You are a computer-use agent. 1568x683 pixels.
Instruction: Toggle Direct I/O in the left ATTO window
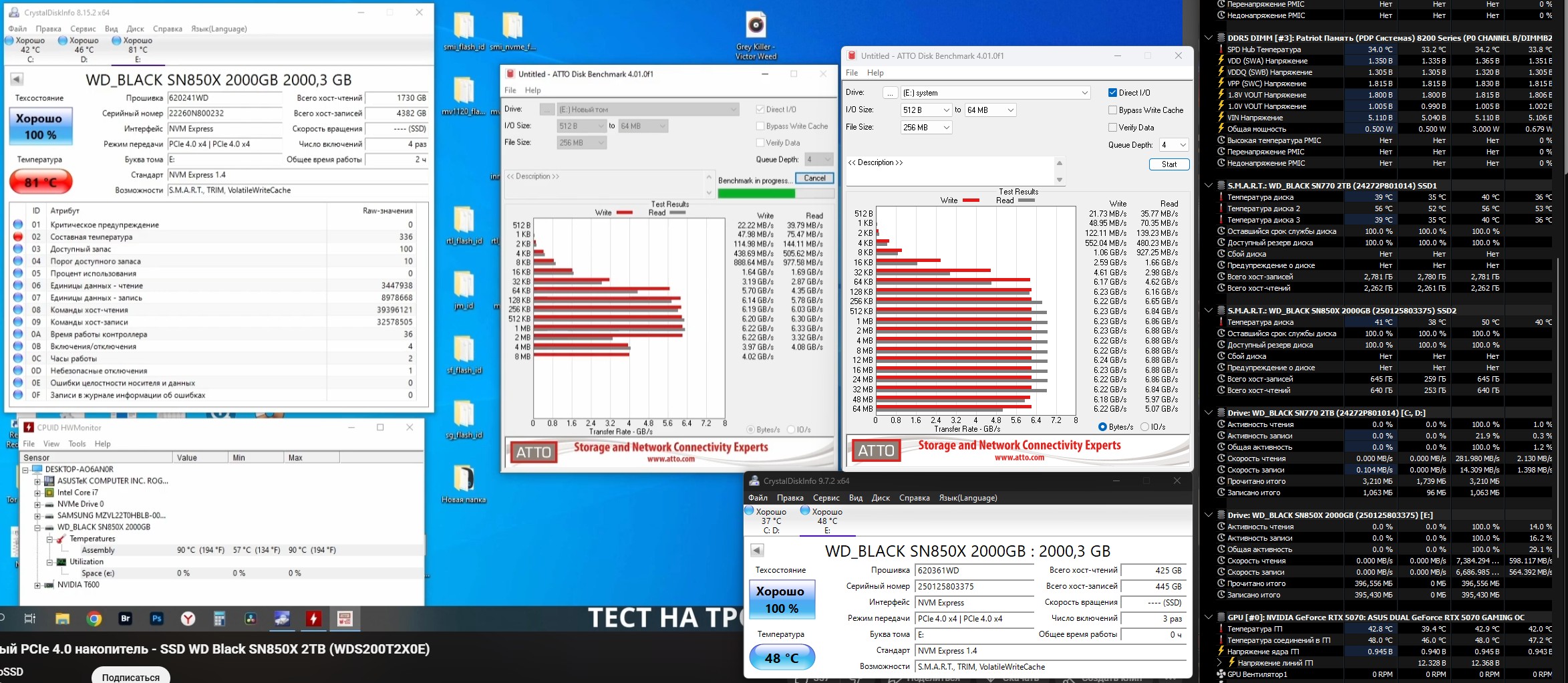760,109
